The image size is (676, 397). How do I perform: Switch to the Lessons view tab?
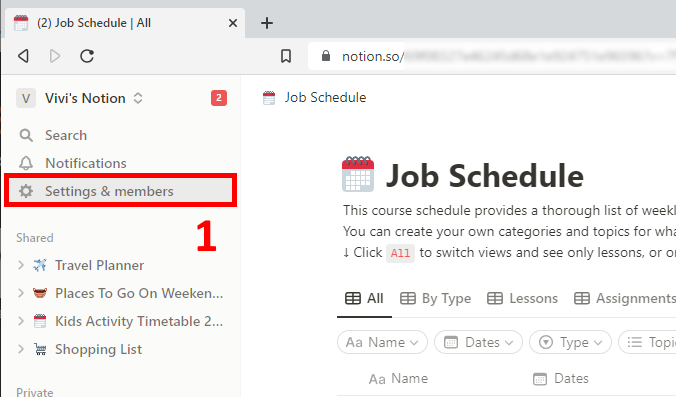pos(523,298)
